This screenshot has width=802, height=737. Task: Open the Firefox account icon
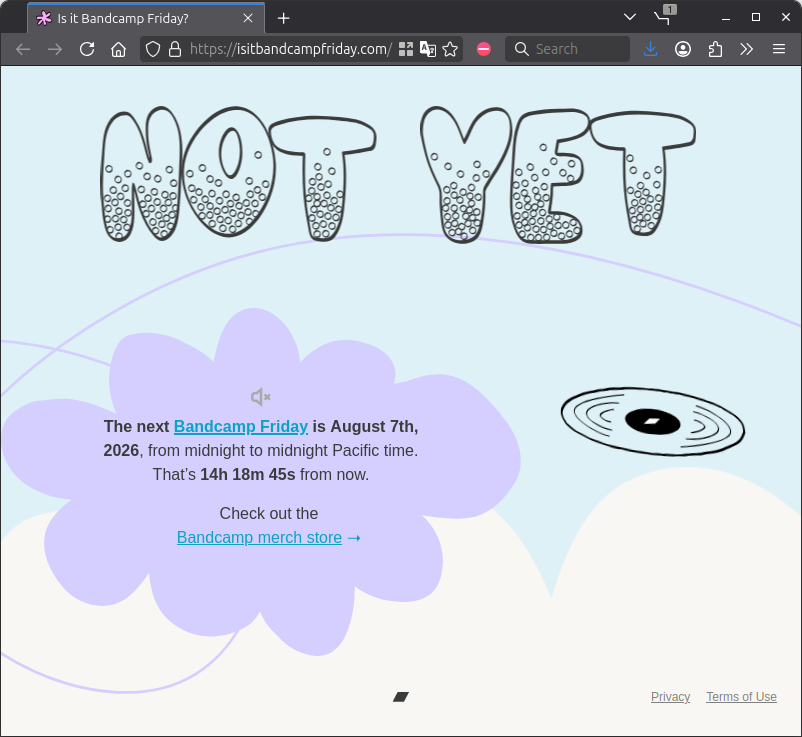click(x=683, y=49)
